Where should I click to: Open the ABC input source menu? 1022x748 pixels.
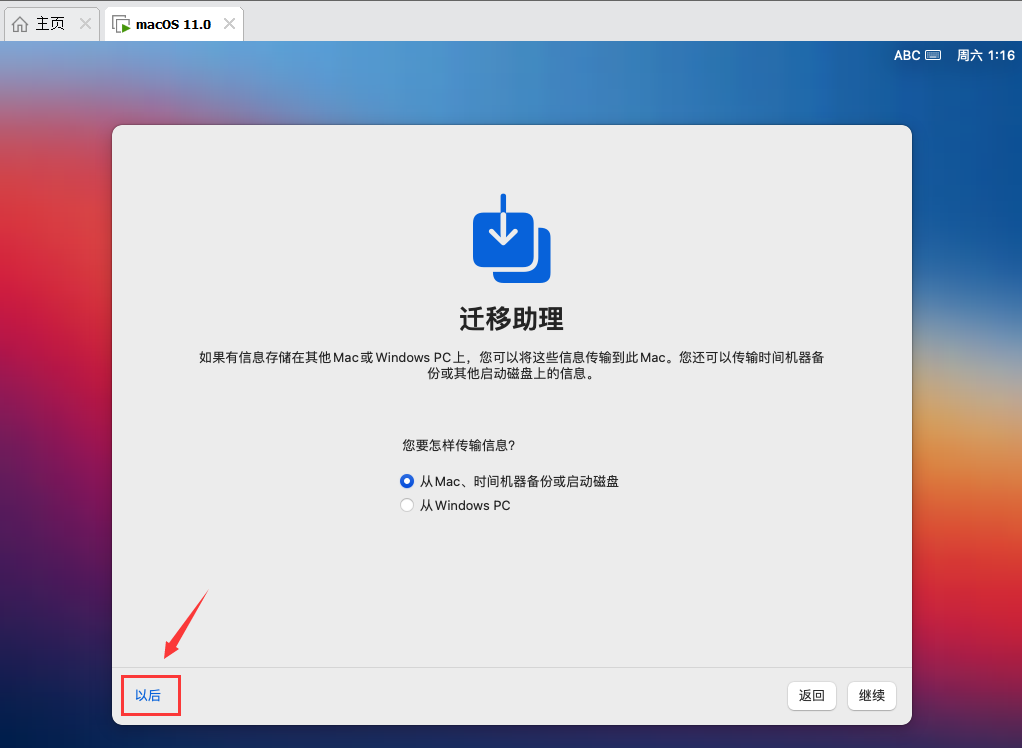tap(907, 55)
